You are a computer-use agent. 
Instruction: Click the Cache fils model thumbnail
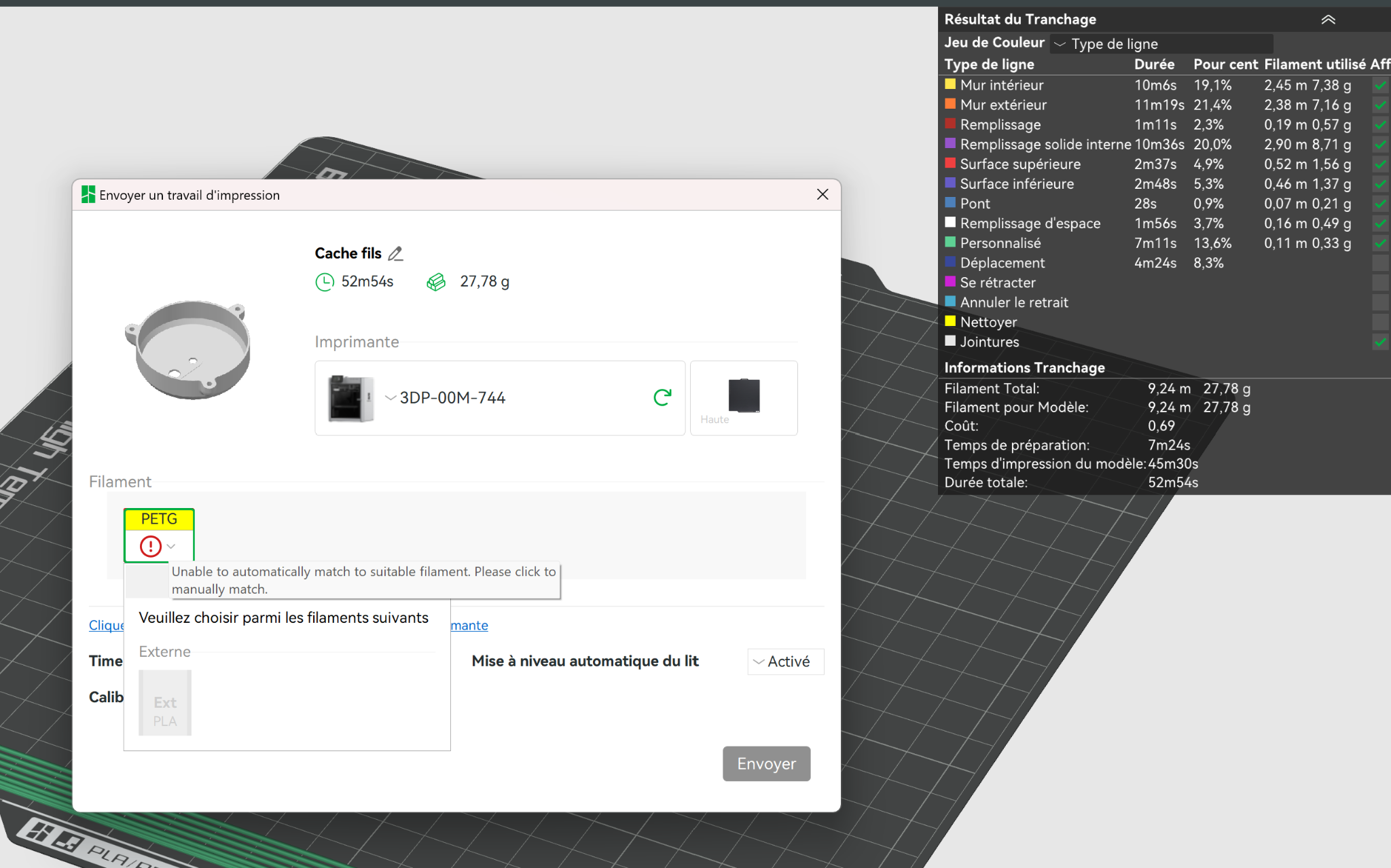[189, 350]
